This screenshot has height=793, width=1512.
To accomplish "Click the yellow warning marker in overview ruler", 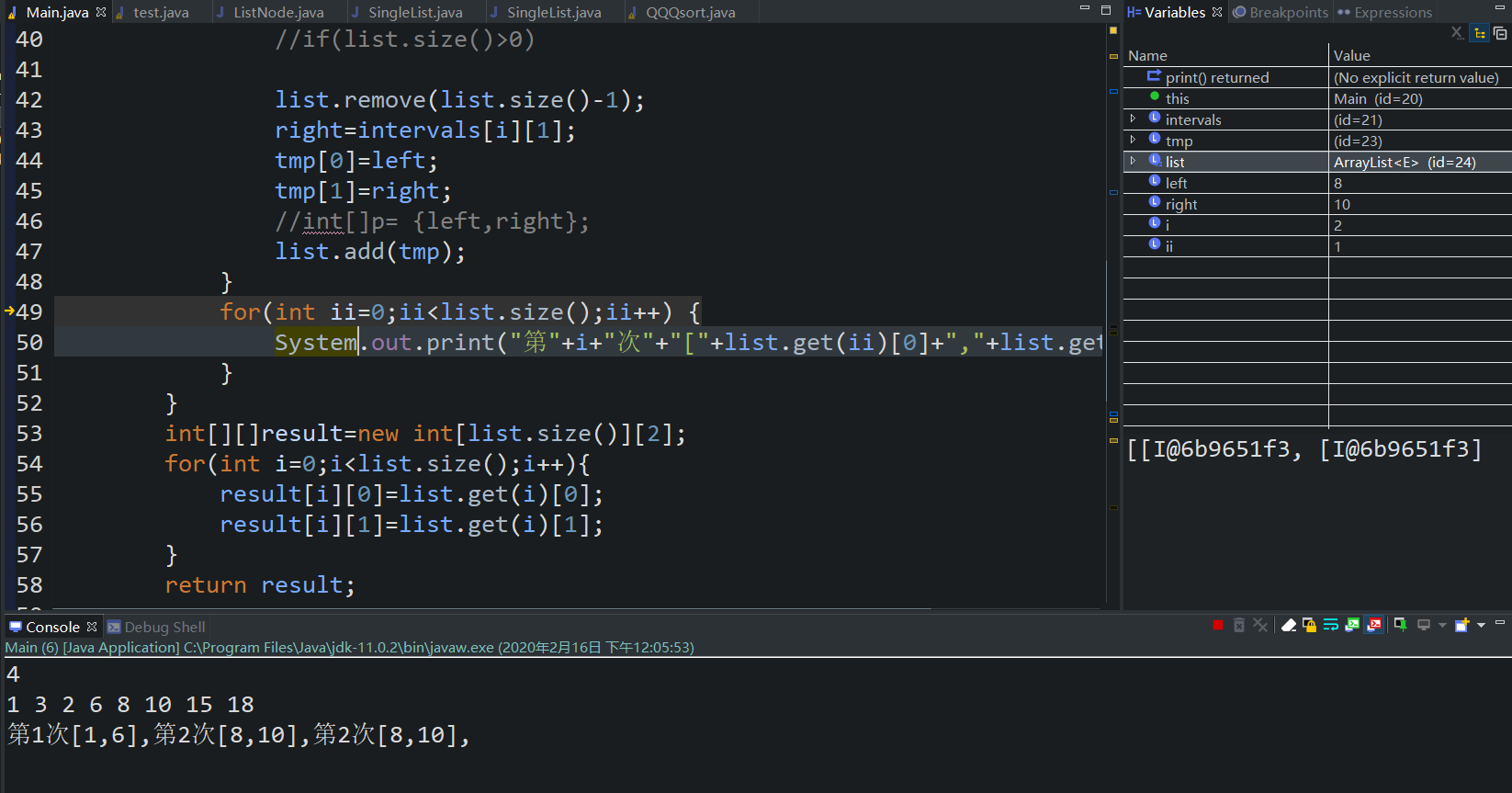I will [1112, 30].
